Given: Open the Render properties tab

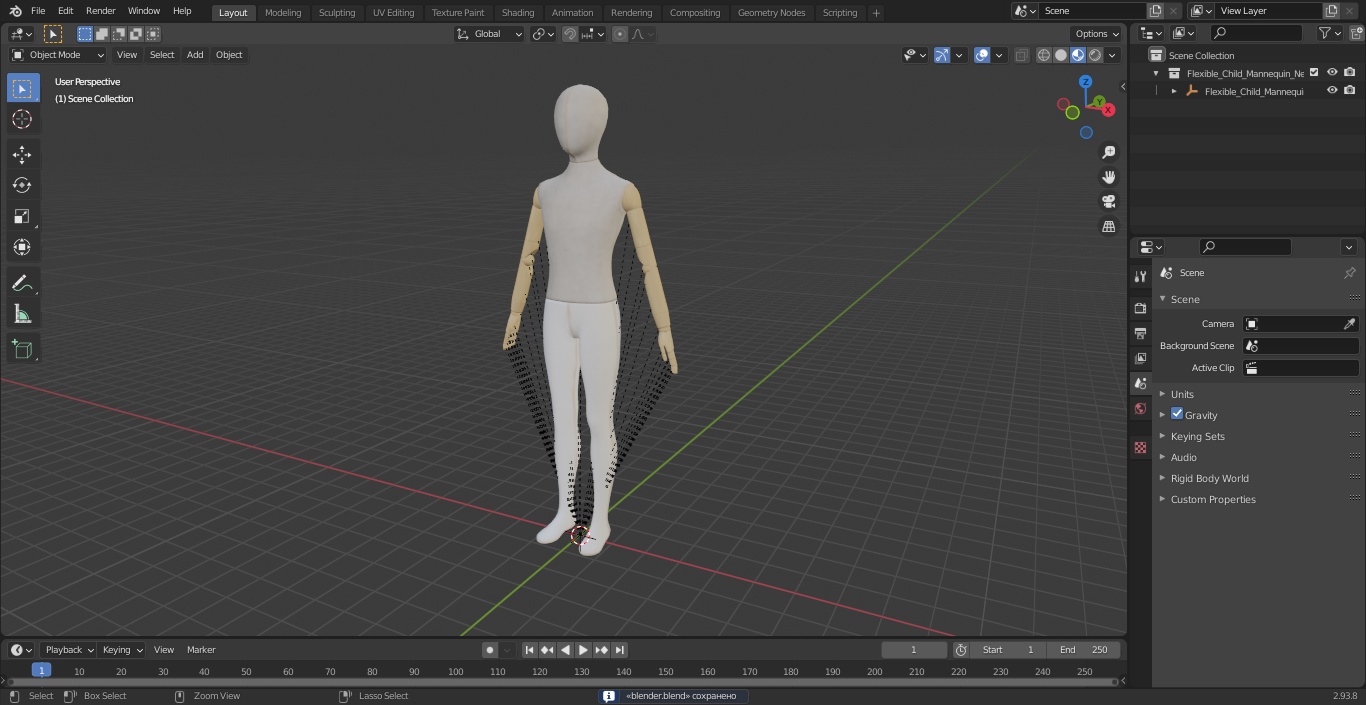Looking at the screenshot, I should [1140, 308].
